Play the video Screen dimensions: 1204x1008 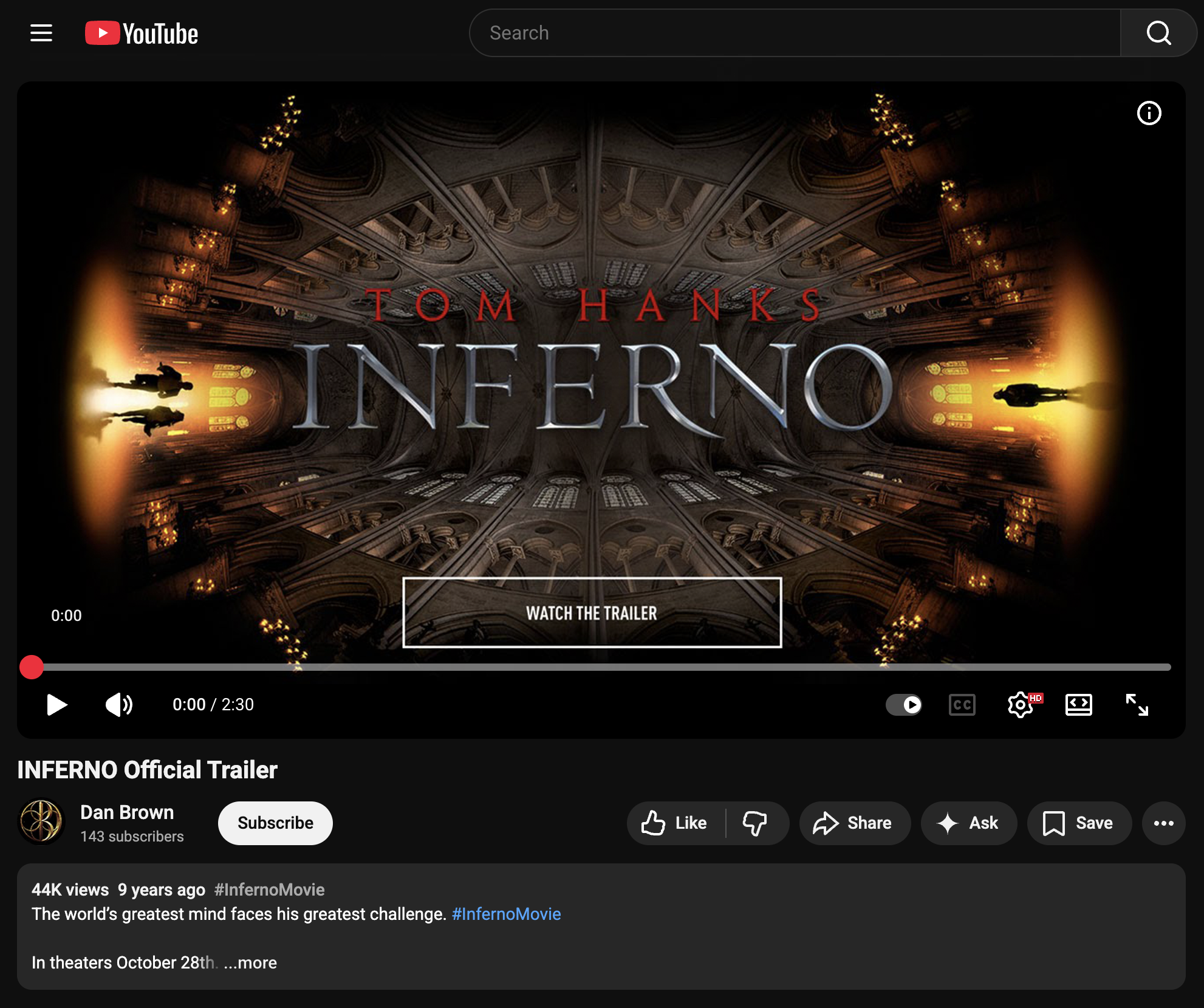pyautogui.click(x=56, y=705)
